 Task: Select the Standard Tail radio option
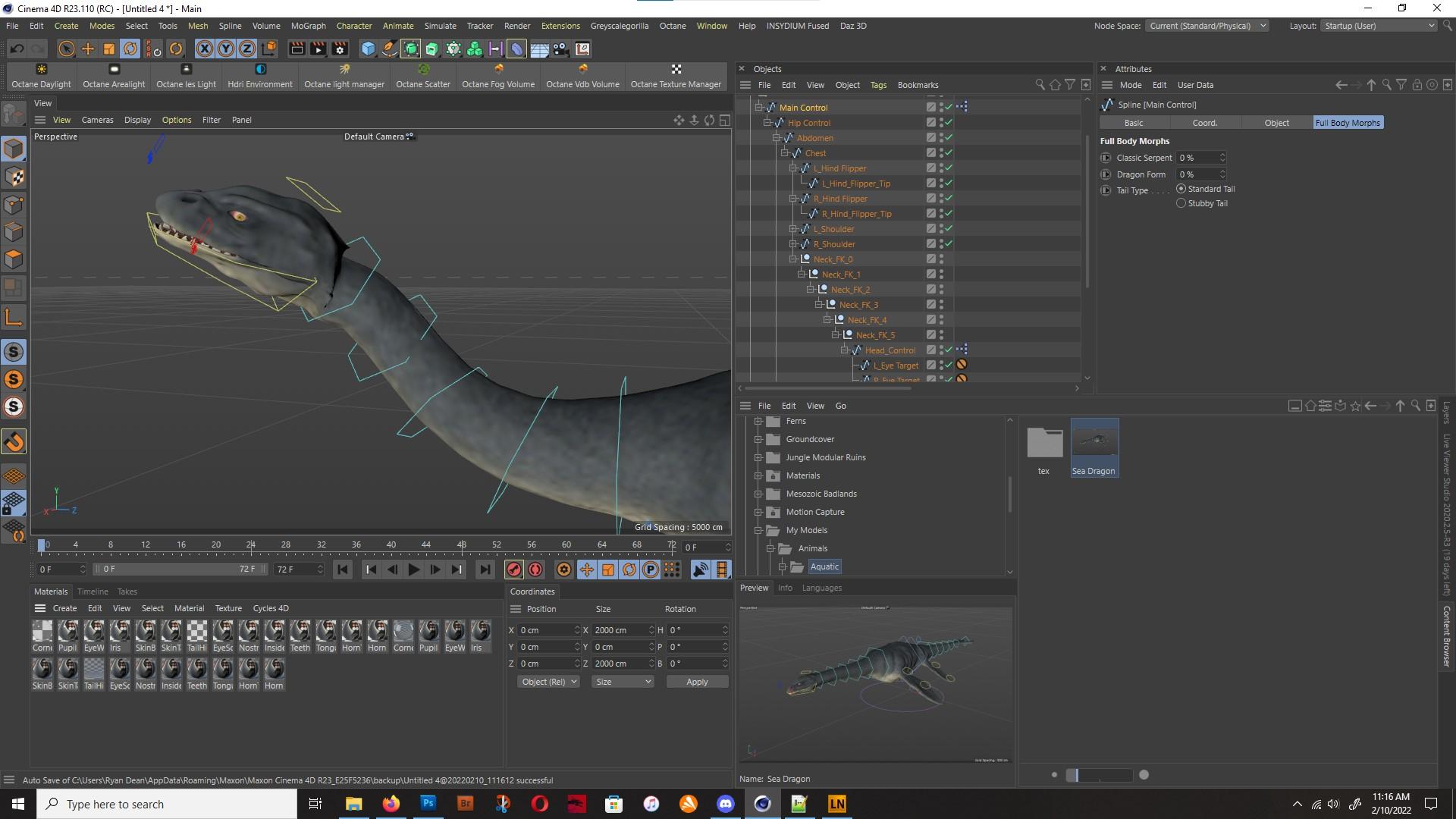tap(1181, 189)
